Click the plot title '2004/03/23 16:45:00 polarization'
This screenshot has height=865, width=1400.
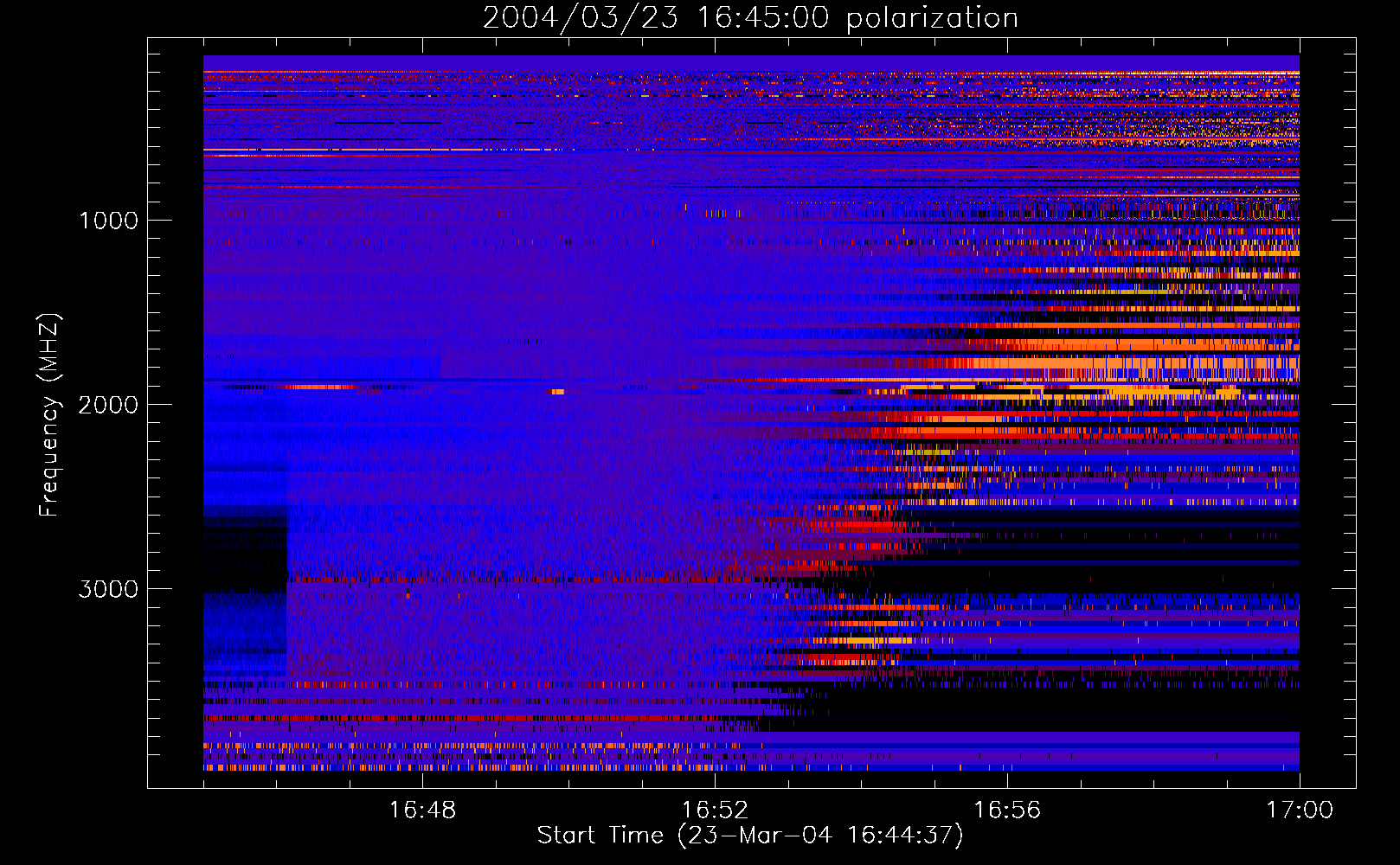click(x=750, y=18)
